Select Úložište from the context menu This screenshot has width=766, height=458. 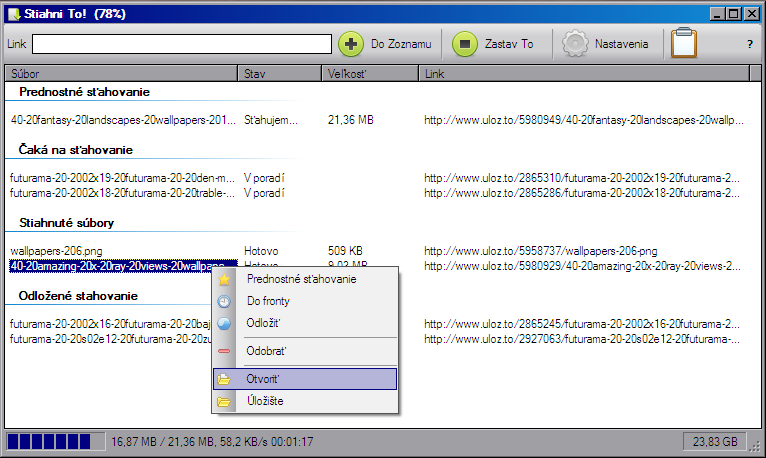coord(305,401)
